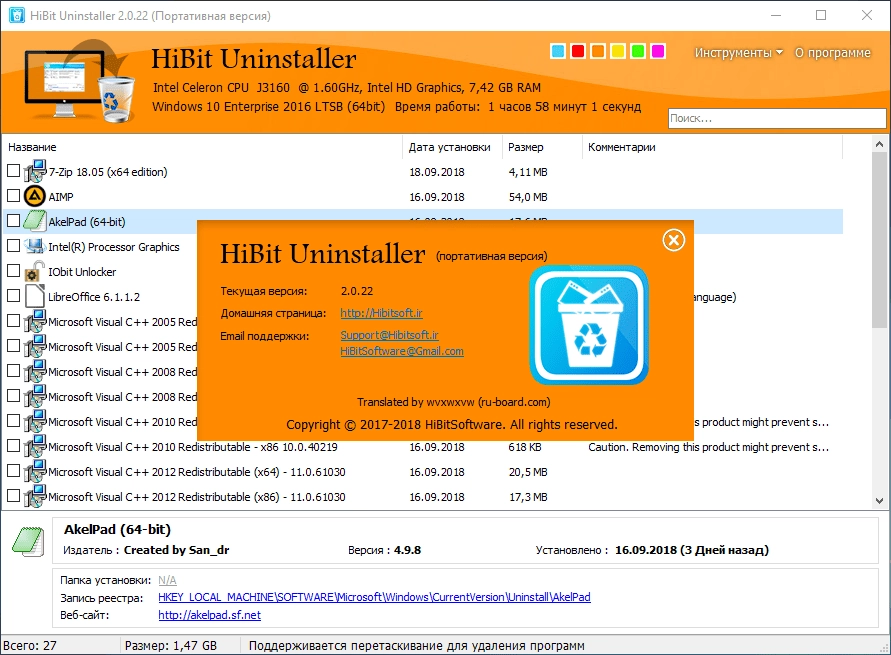Click the 18.09.2018 install date cell
This screenshot has height=655, width=891.
[x=437, y=172]
